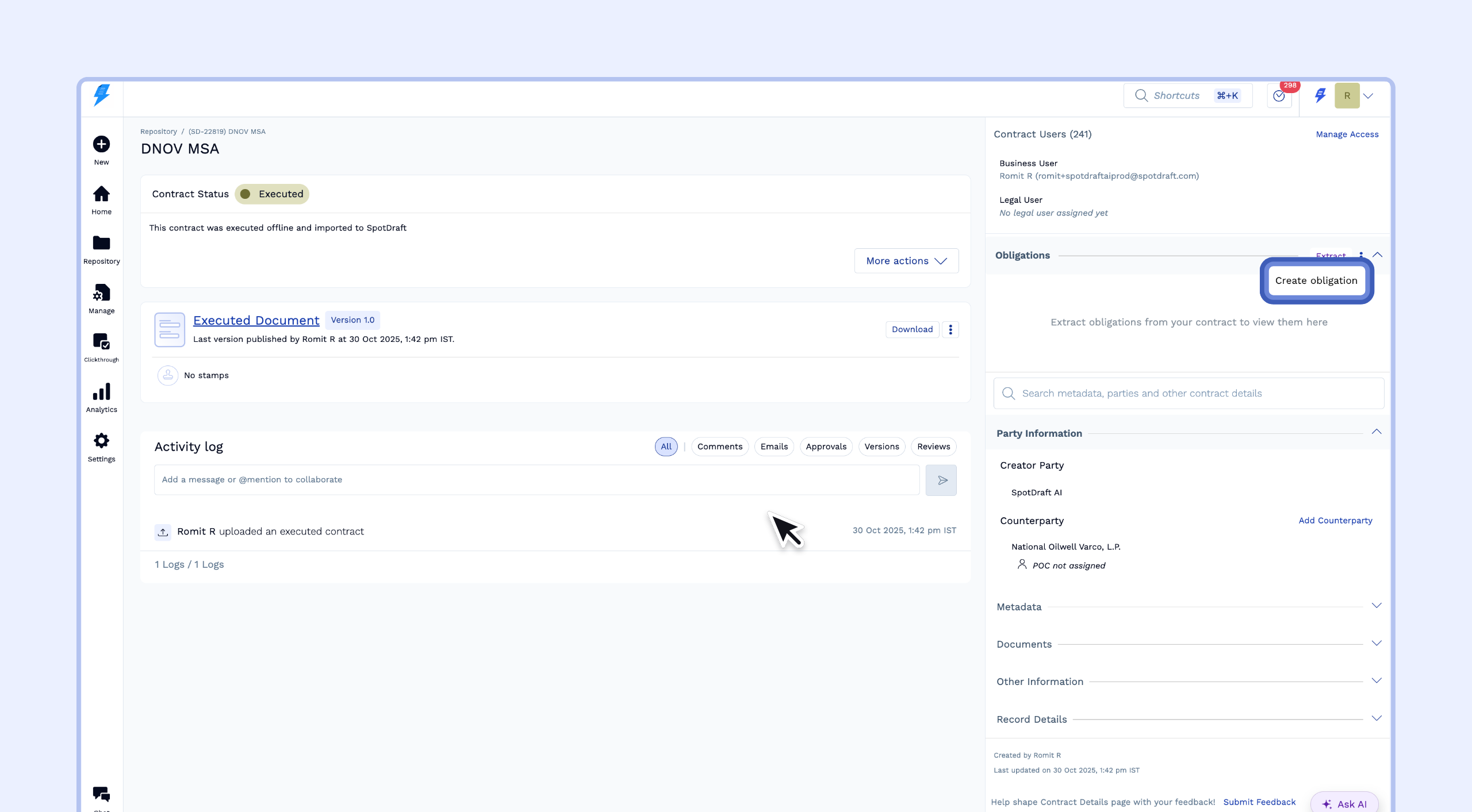Click the send message arrow icon
Image resolution: width=1472 pixels, height=812 pixels.
pos(941,480)
